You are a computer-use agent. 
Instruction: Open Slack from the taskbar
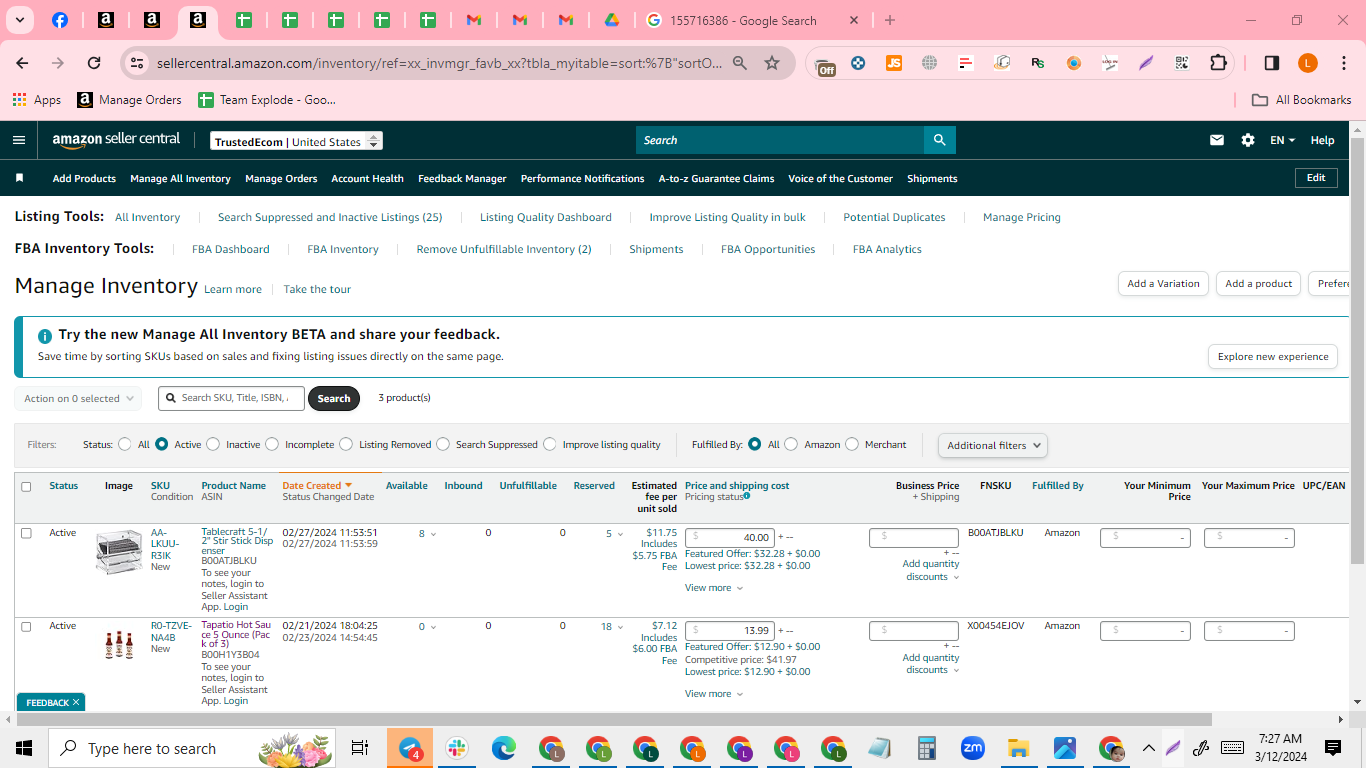457,748
